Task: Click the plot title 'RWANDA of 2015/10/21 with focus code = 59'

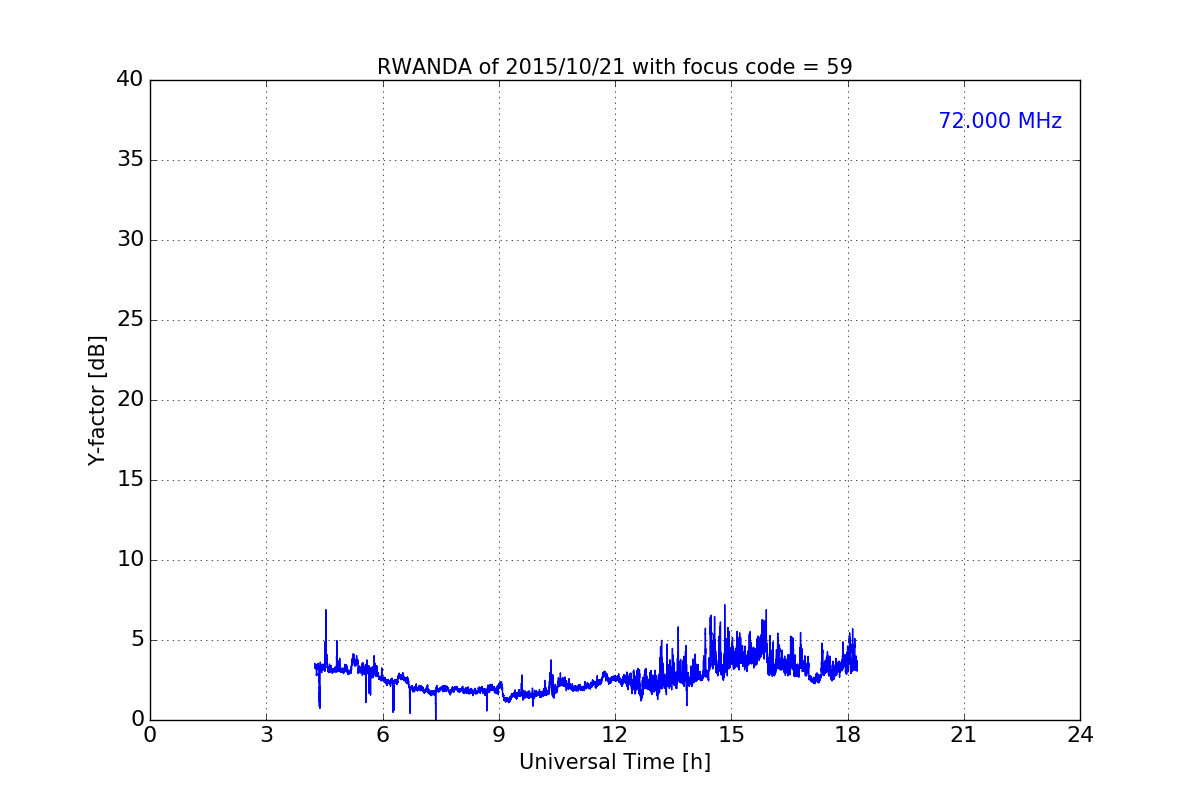Action: point(614,67)
